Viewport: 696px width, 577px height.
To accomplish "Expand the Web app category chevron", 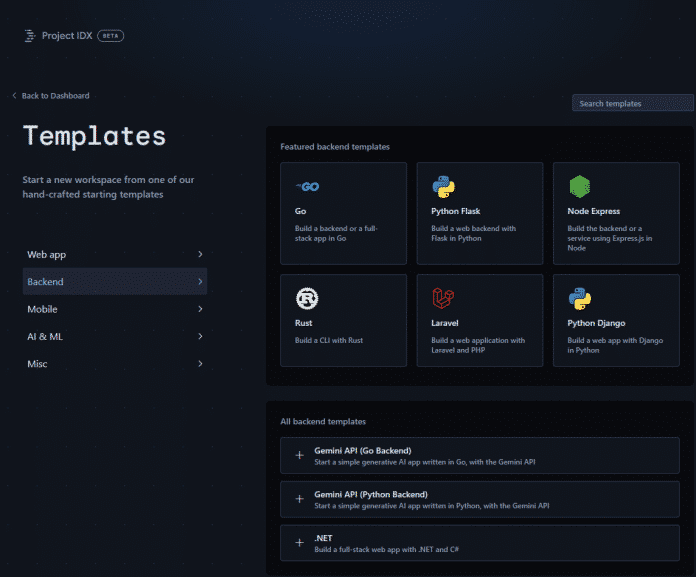I will tap(200, 254).
